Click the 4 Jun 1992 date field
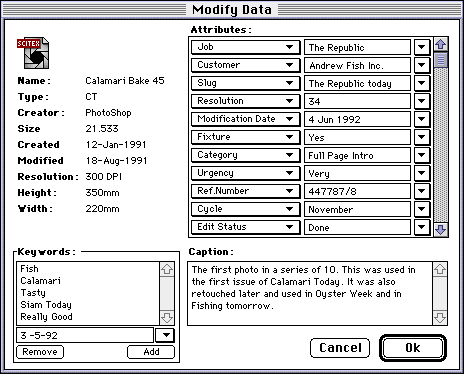The image size is (464, 374). pyautogui.click(x=357, y=119)
